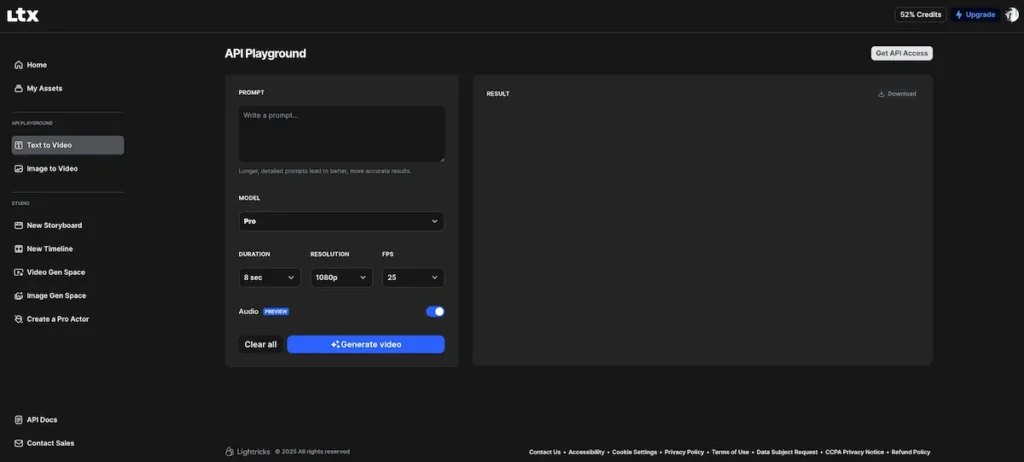Open My Assets via its icon
The width and height of the screenshot is (1024, 462).
pos(19,89)
